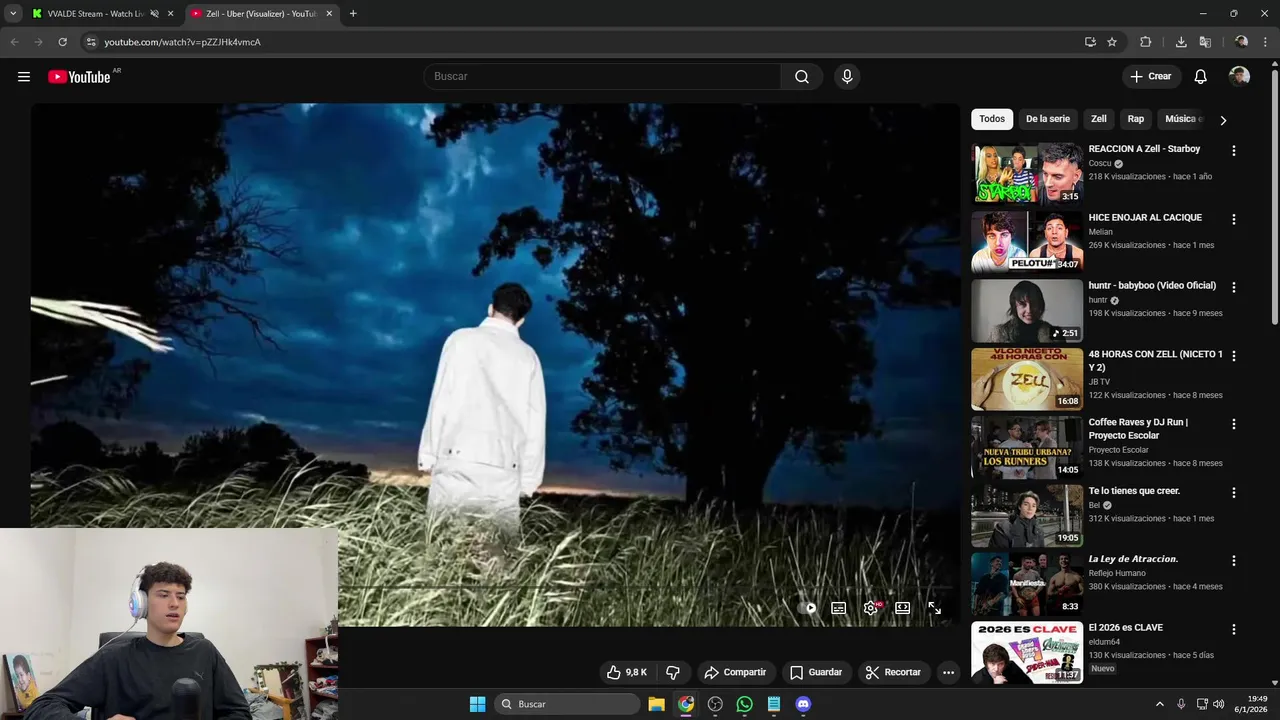Select the Música filter chip
Screen dimensions: 1280x720
(1182, 119)
